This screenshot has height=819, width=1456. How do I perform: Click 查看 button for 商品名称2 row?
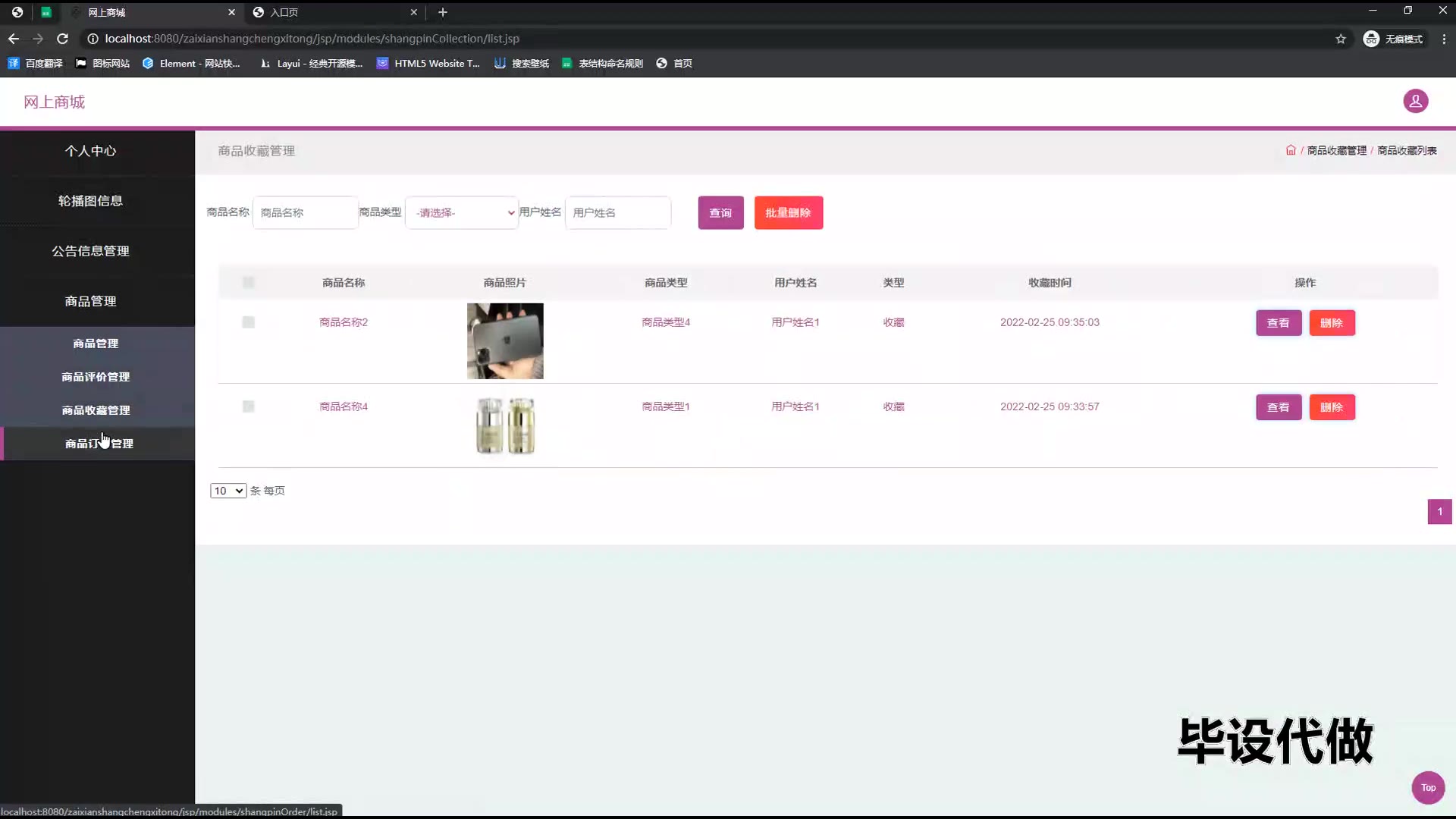click(1278, 323)
